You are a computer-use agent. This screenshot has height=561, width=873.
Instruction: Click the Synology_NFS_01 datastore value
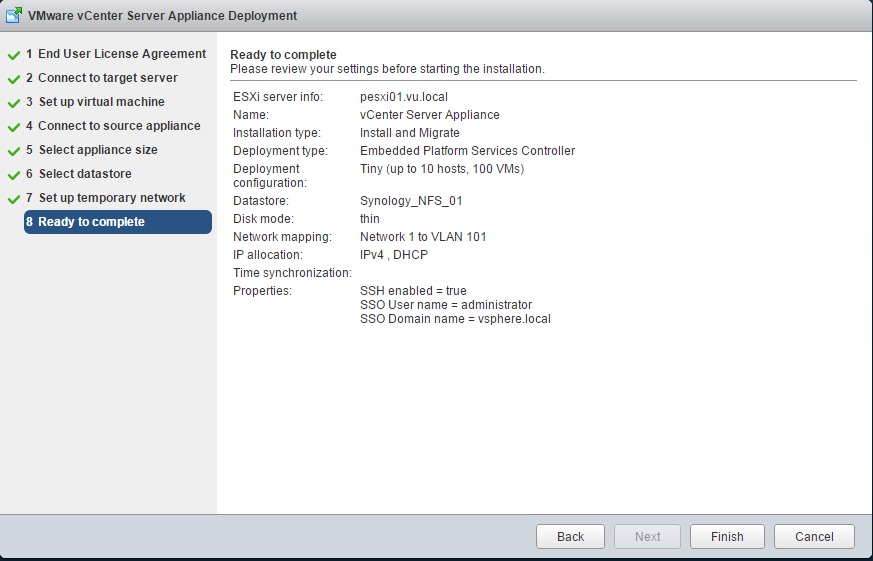tap(411, 201)
